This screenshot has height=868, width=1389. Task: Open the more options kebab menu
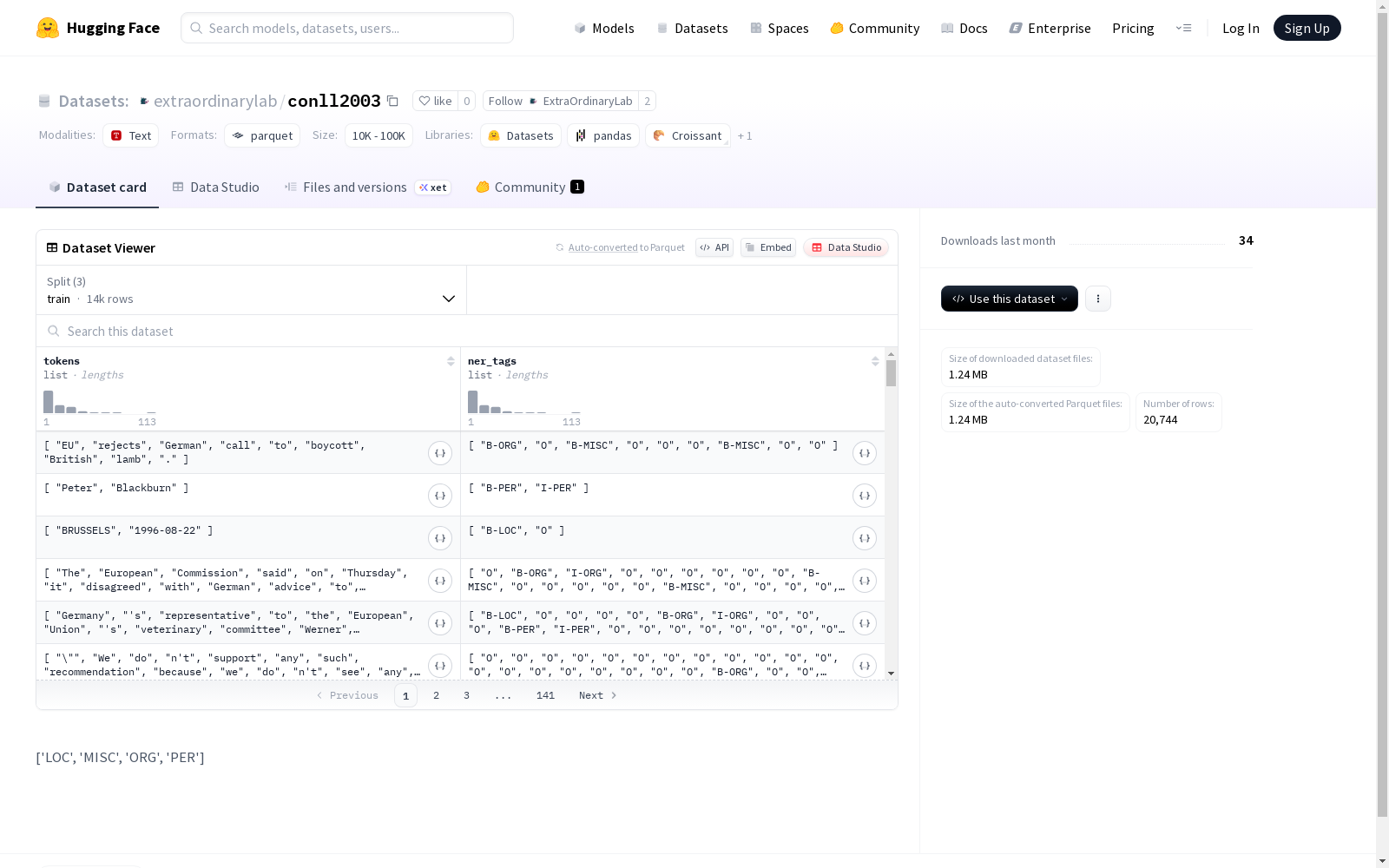click(x=1098, y=299)
